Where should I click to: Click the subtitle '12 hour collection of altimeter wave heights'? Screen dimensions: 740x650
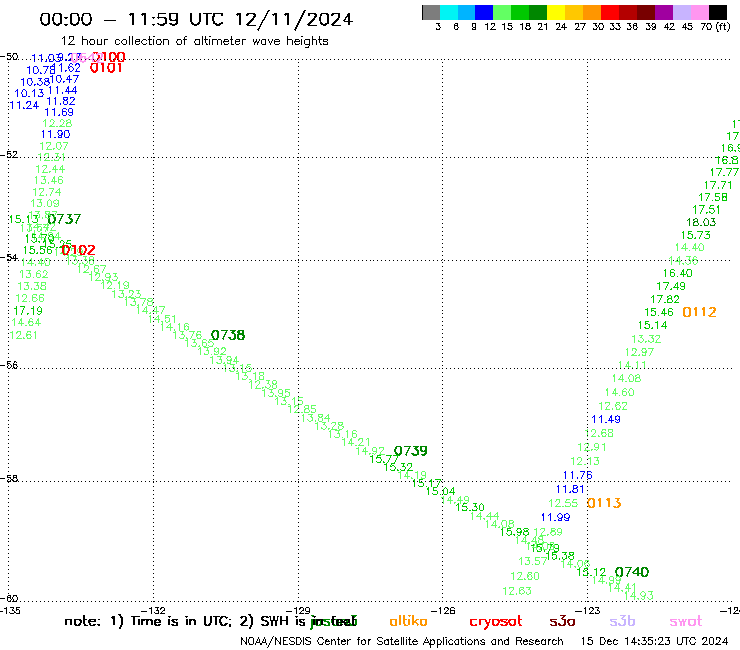(x=194, y=41)
